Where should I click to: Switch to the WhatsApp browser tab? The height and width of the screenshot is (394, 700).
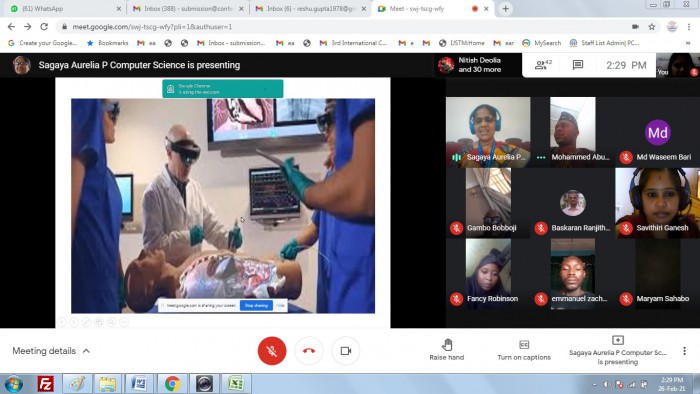66,8
